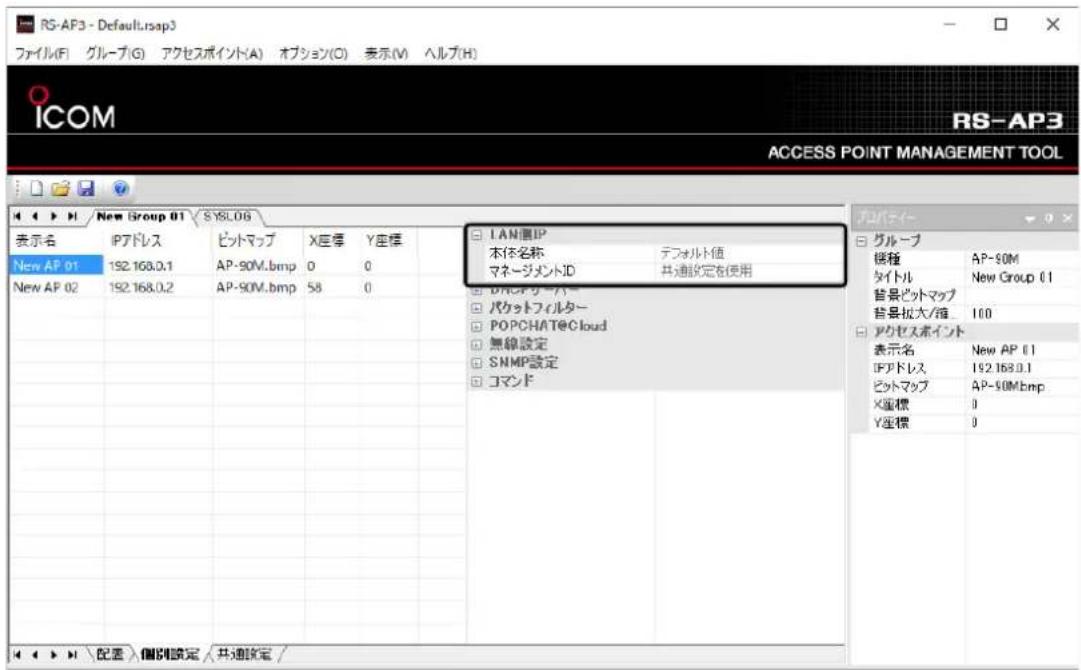Click the X座標 column header
Image resolution: width=1081 pixels, height=670 pixels.
coord(332,241)
